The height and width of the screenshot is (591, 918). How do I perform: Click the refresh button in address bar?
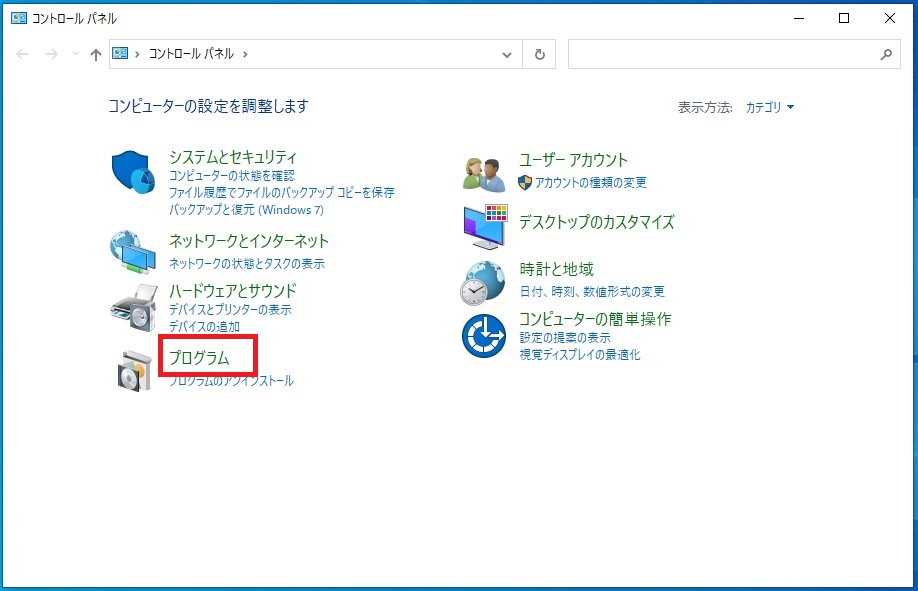coord(540,55)
